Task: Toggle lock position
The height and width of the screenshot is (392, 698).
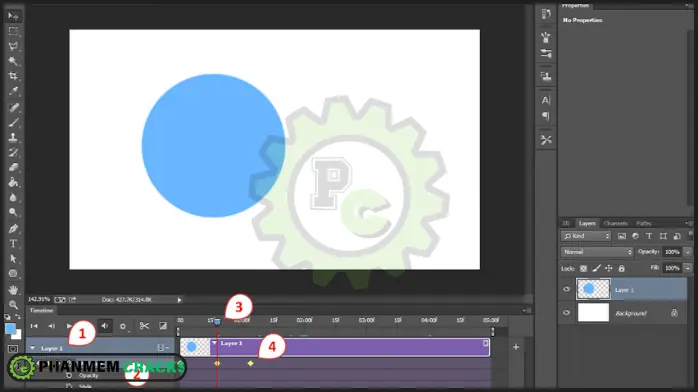Action: pyautogui.click(x=609, y=268)
